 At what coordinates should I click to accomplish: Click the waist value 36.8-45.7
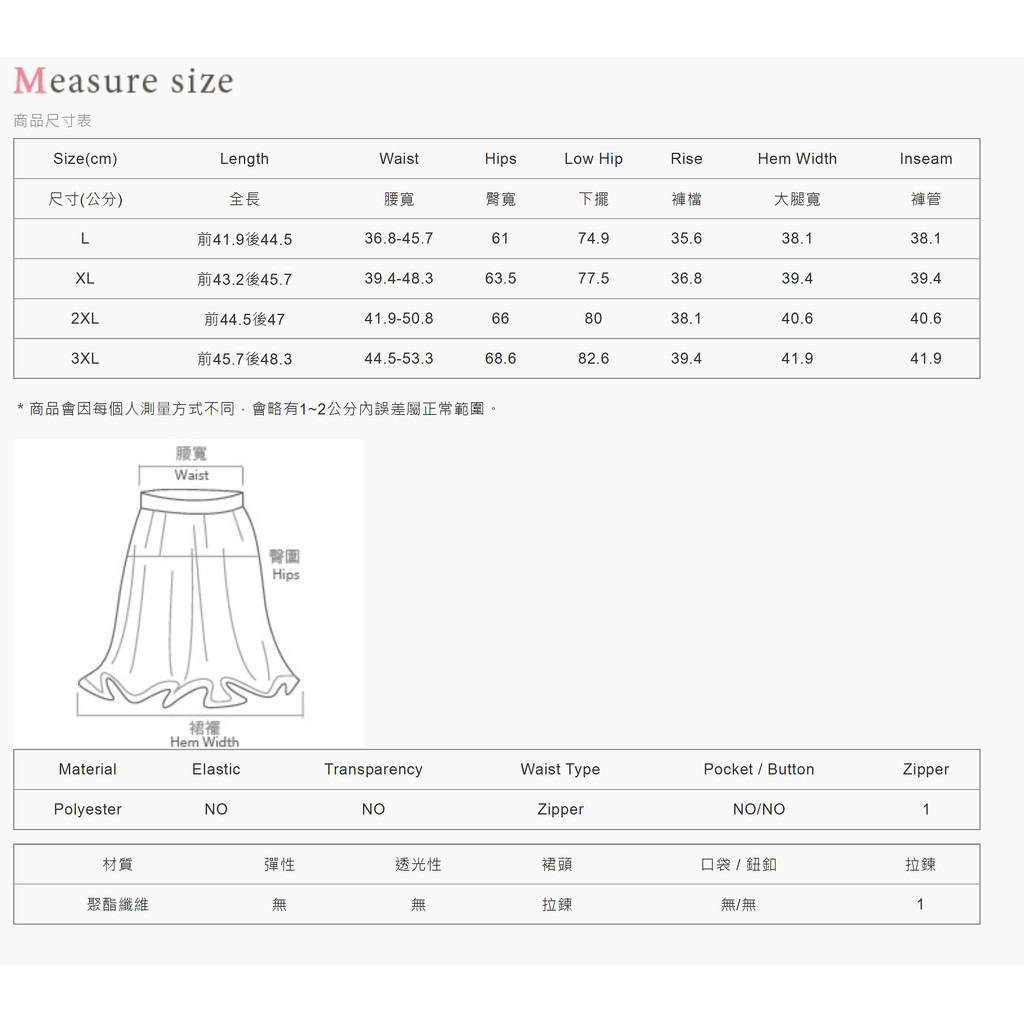click(399, 238)
